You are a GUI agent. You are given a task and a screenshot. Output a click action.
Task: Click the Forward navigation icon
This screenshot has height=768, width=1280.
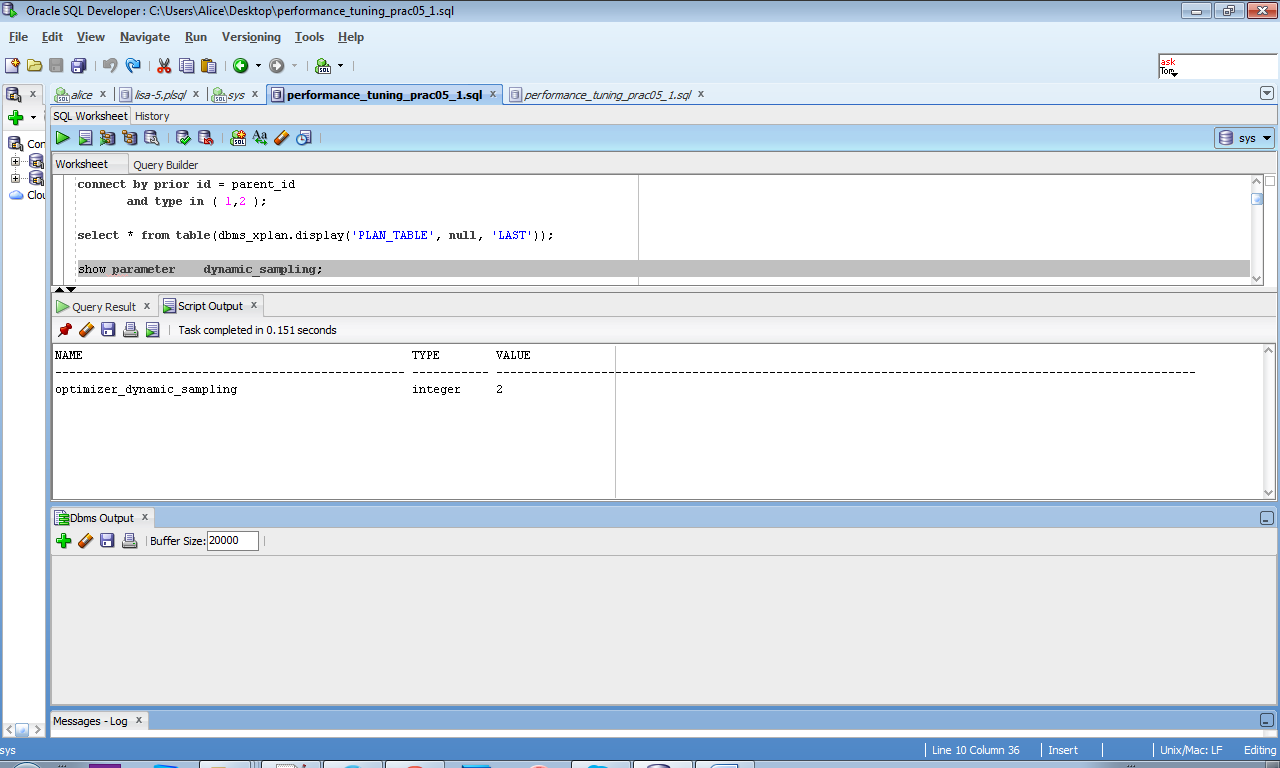pyautogui.click(x=276, y=66)
